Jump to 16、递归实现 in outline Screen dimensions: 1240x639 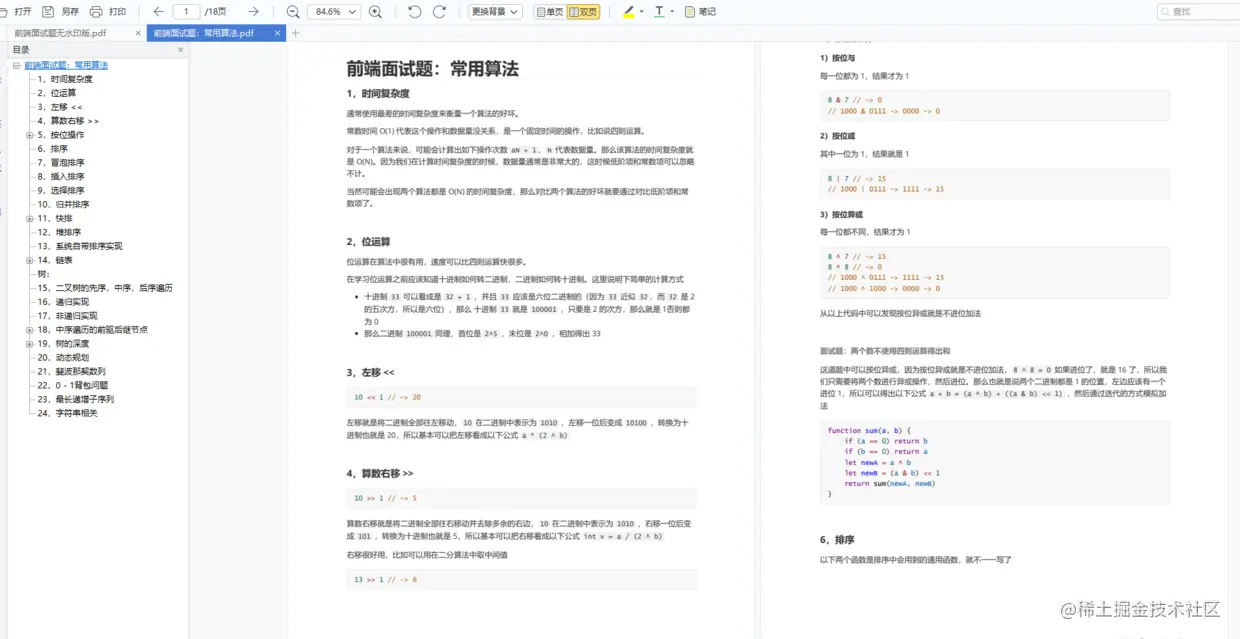(x=63, y=302)
